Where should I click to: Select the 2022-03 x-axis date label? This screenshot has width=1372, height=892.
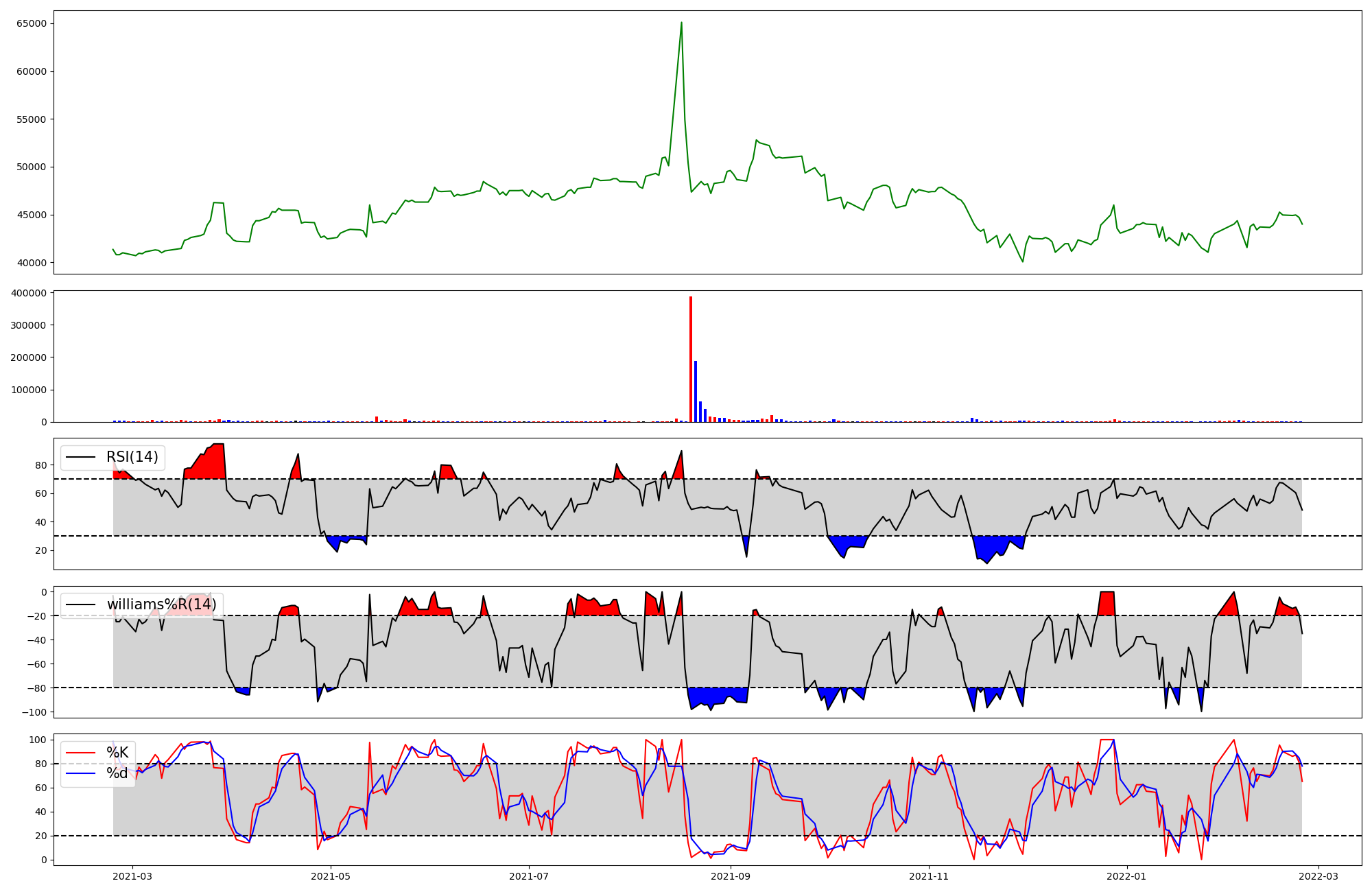pos(1318,876)
